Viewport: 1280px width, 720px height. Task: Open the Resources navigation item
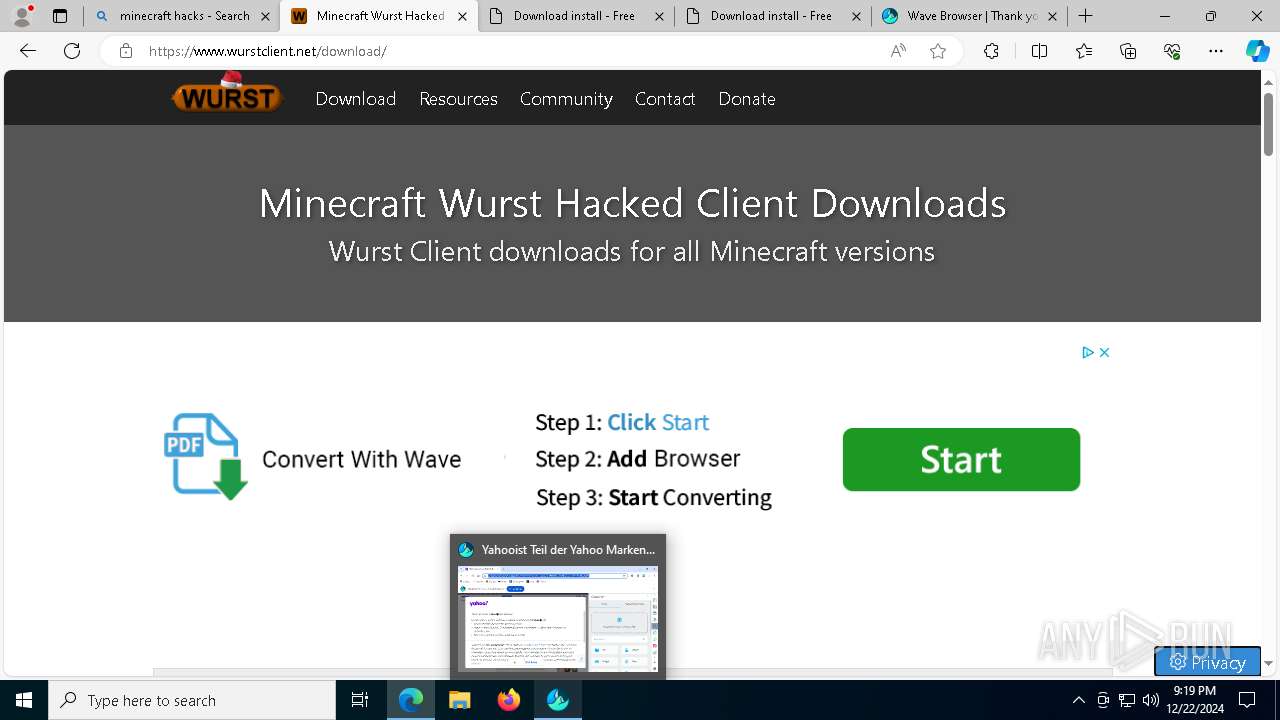(x=458, y=98)
